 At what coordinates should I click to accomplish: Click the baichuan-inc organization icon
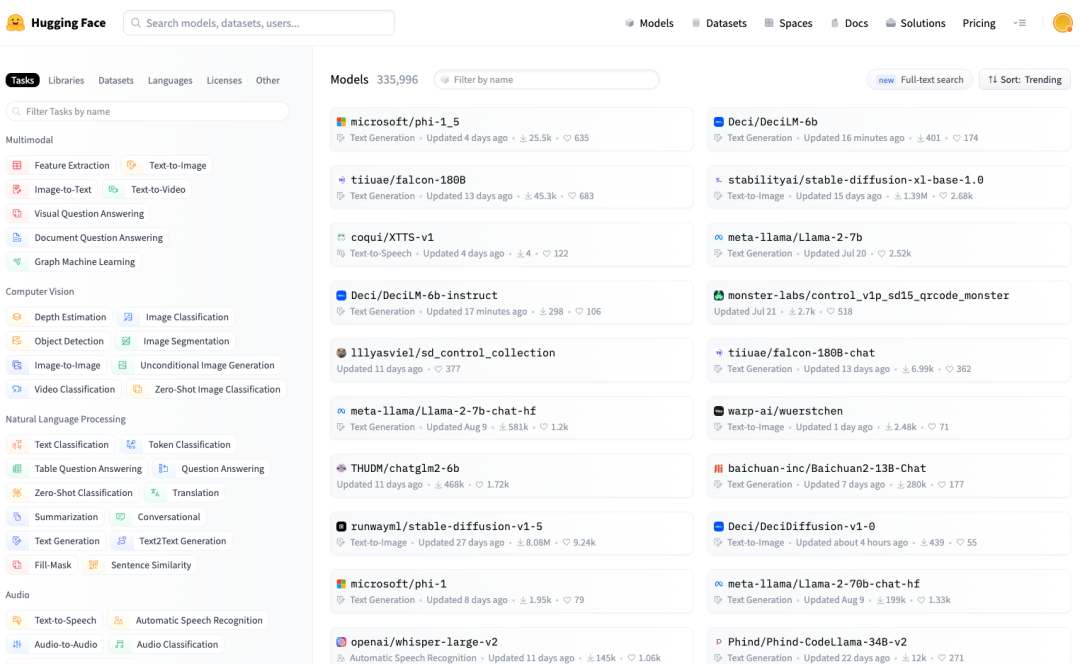point(718,468)
